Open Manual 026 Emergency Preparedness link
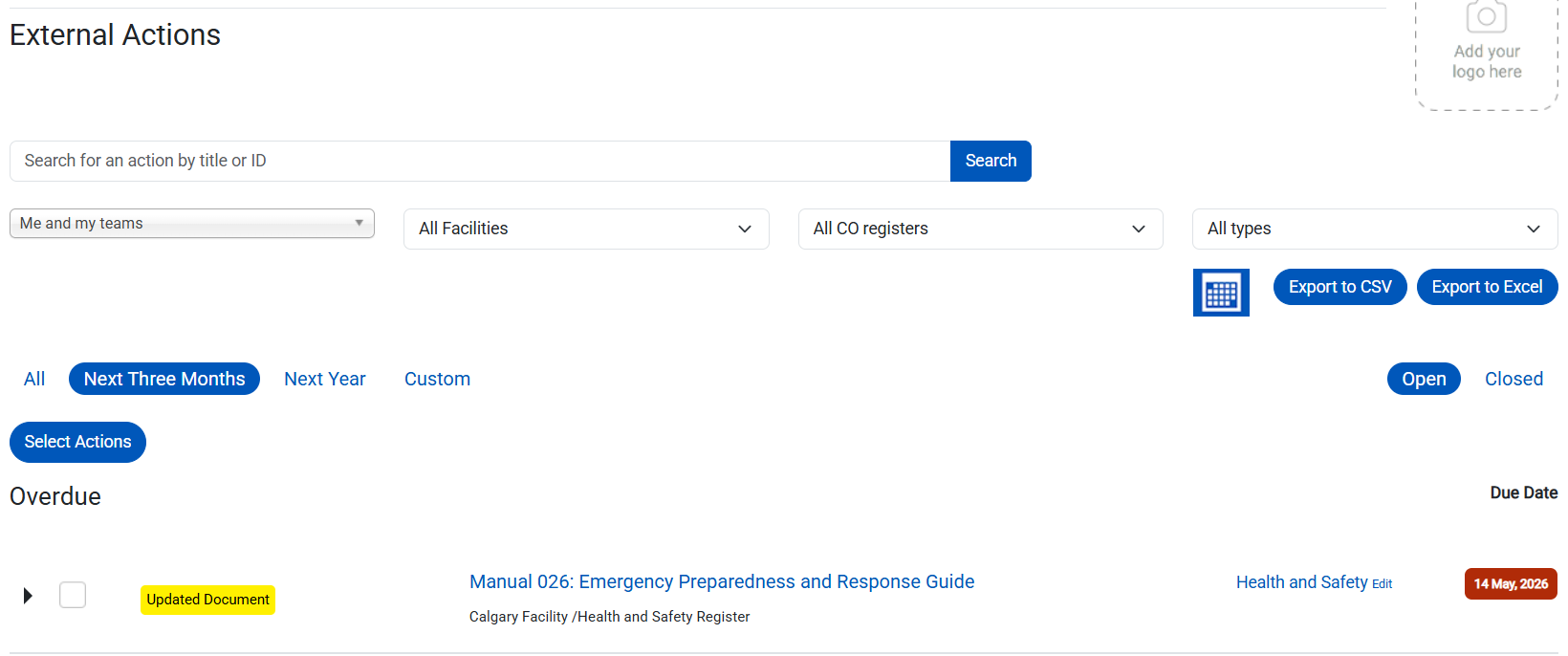 722,581
